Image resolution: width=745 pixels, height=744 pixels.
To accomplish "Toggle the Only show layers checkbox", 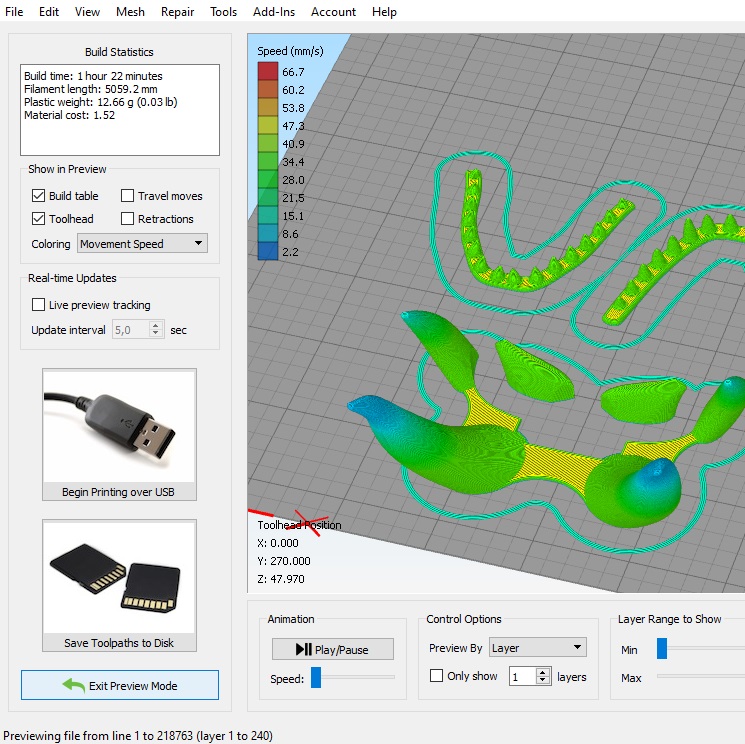I will [x=436, y=676].
